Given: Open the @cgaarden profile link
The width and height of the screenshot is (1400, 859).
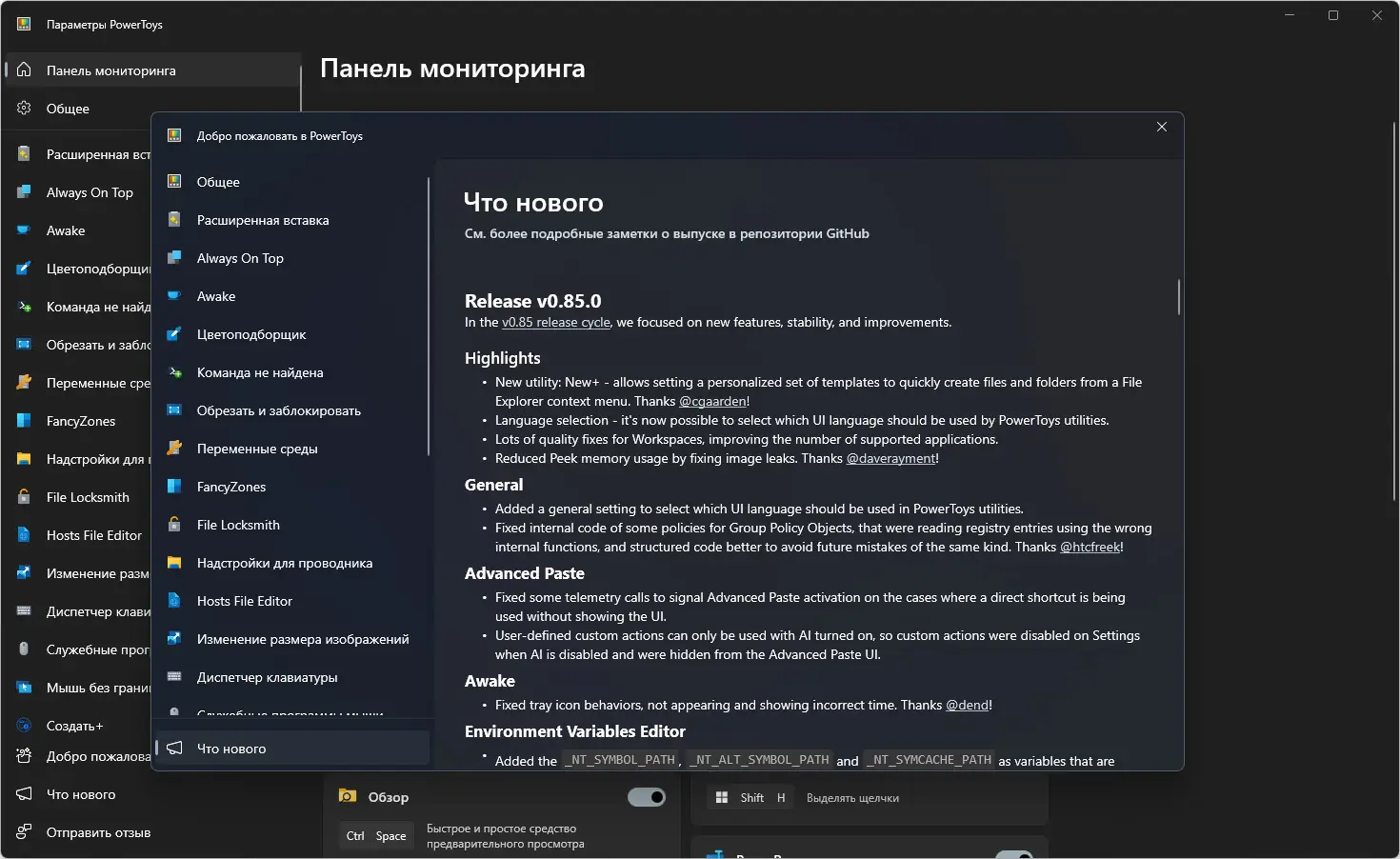Looking at the screenshot, I should (712, 402).
